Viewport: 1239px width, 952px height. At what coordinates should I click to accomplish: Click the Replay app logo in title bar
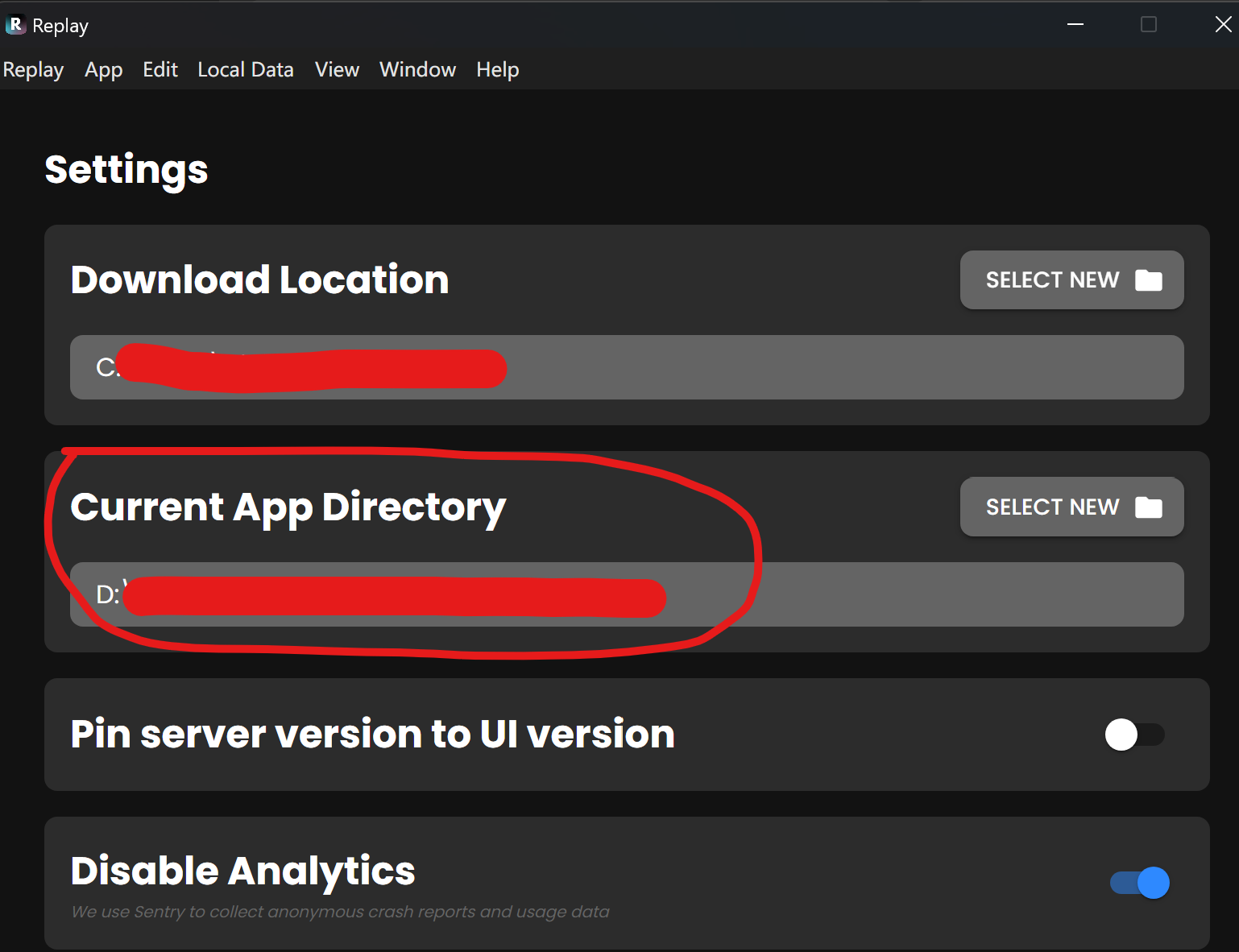click(15, 25)
